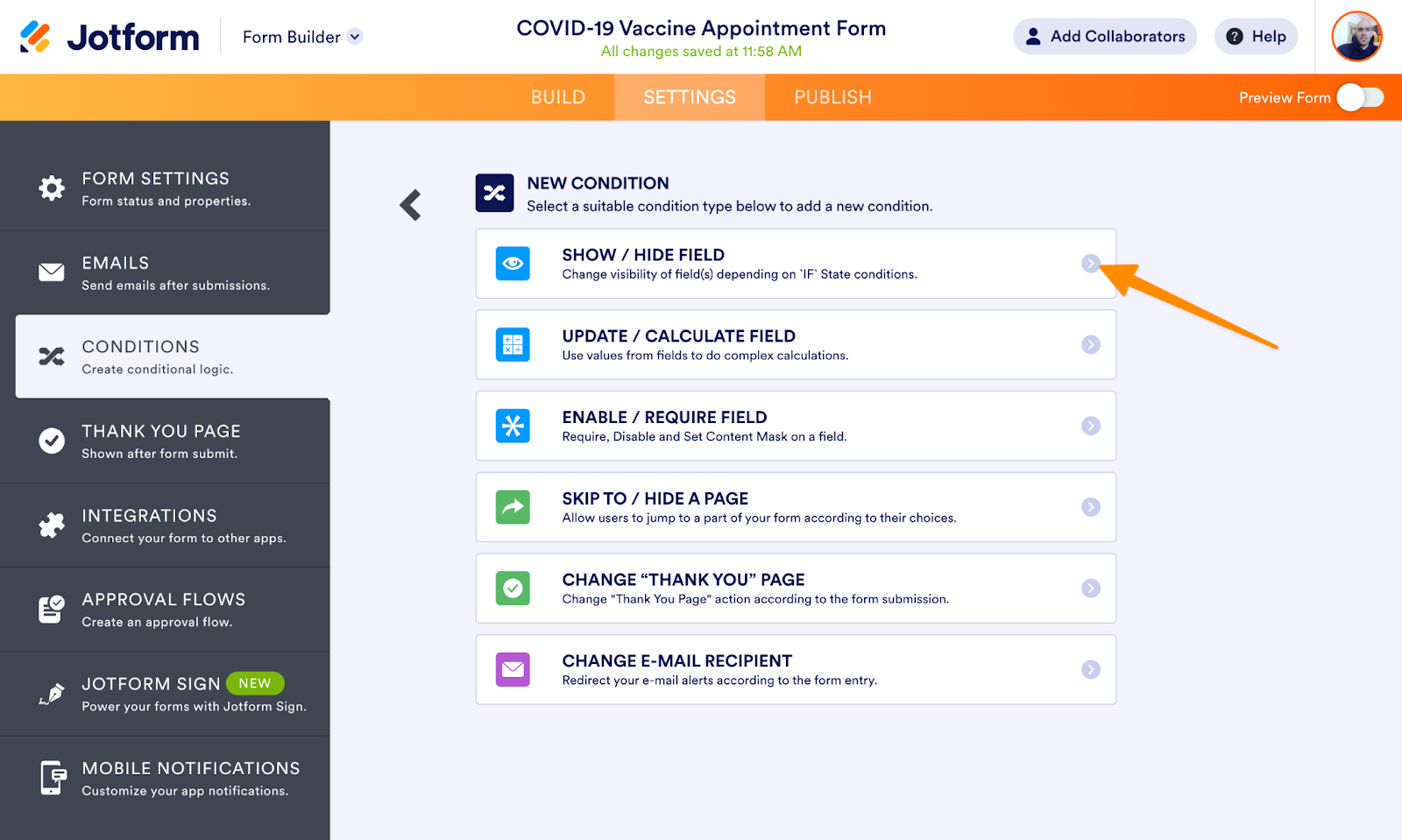Click the Show / Hide Field eye icon
This screenshot has height=840, width=1402.
[513, 264]
